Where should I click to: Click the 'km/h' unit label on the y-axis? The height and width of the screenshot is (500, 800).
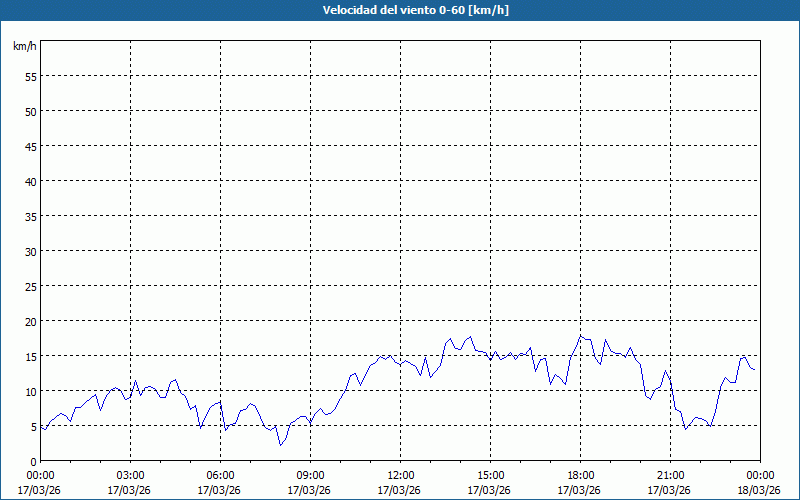click(x=24, y=47)
